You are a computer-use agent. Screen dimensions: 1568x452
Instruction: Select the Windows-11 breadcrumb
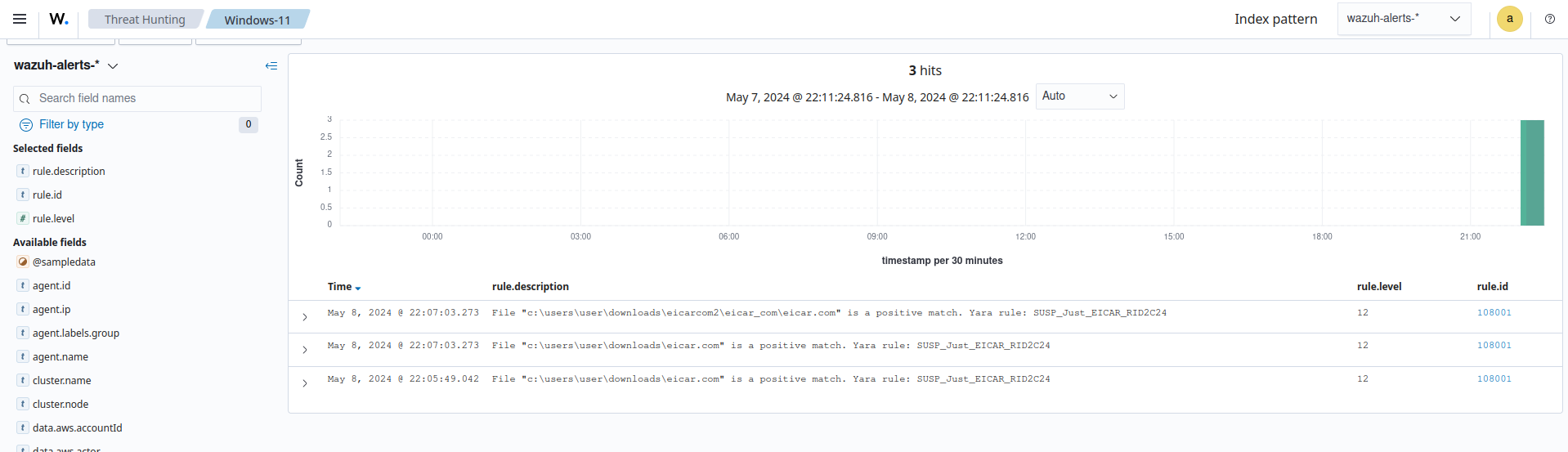click(257, 20)
